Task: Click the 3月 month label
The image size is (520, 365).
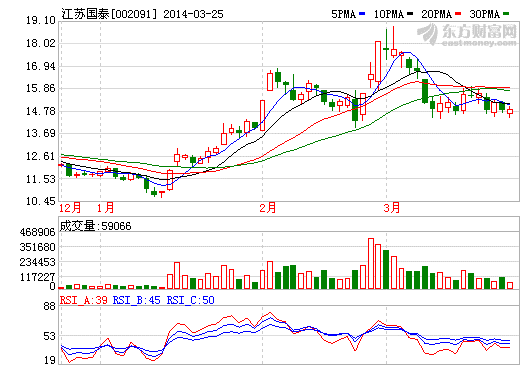Action: (392, 208)
